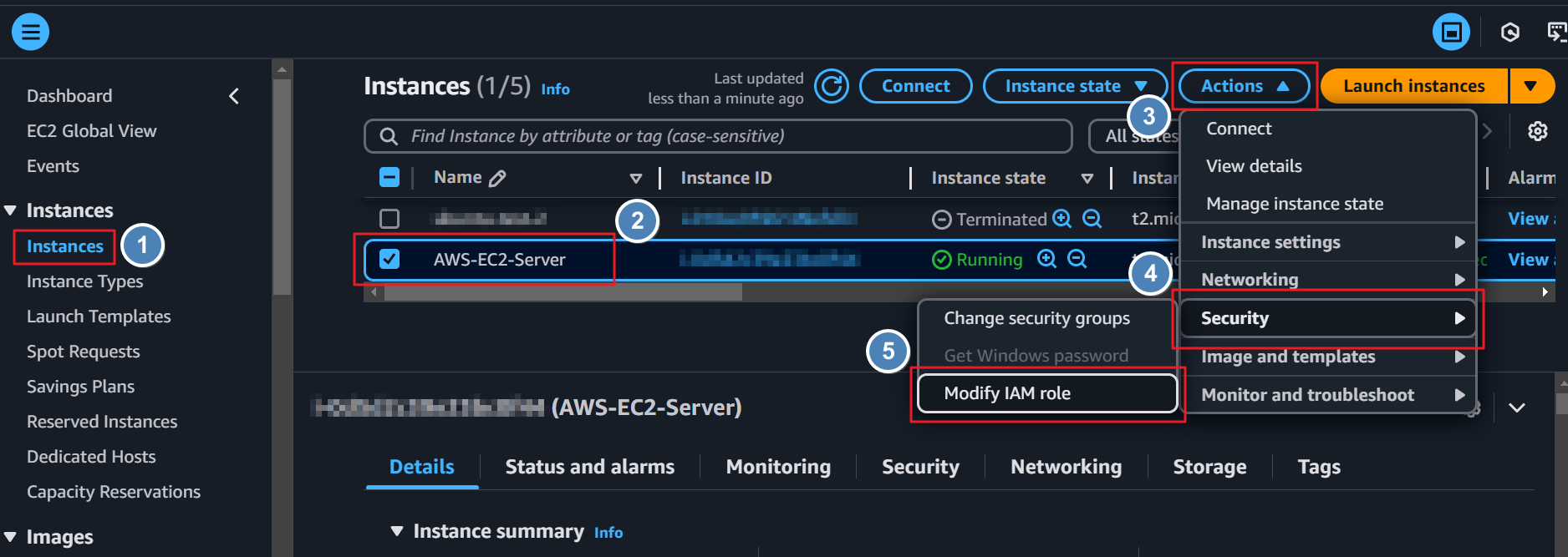The width and height of the screenshot is (1568, 557).
Task: Open CloudShell icon in top bar
Action: click(1556, 32)
